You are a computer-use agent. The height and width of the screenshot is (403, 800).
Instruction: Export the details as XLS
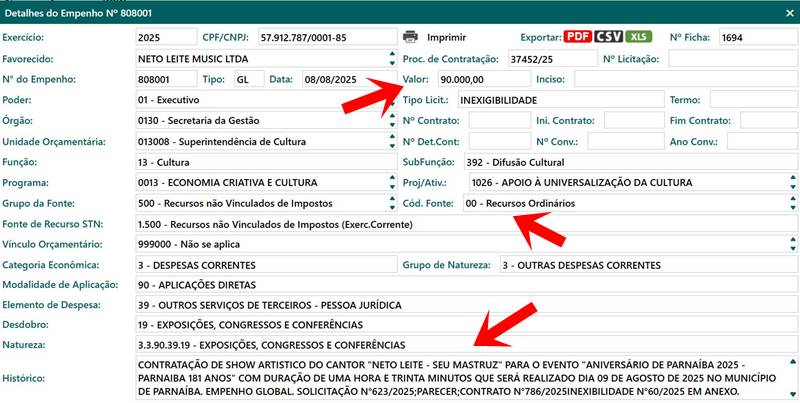point(638,37)
